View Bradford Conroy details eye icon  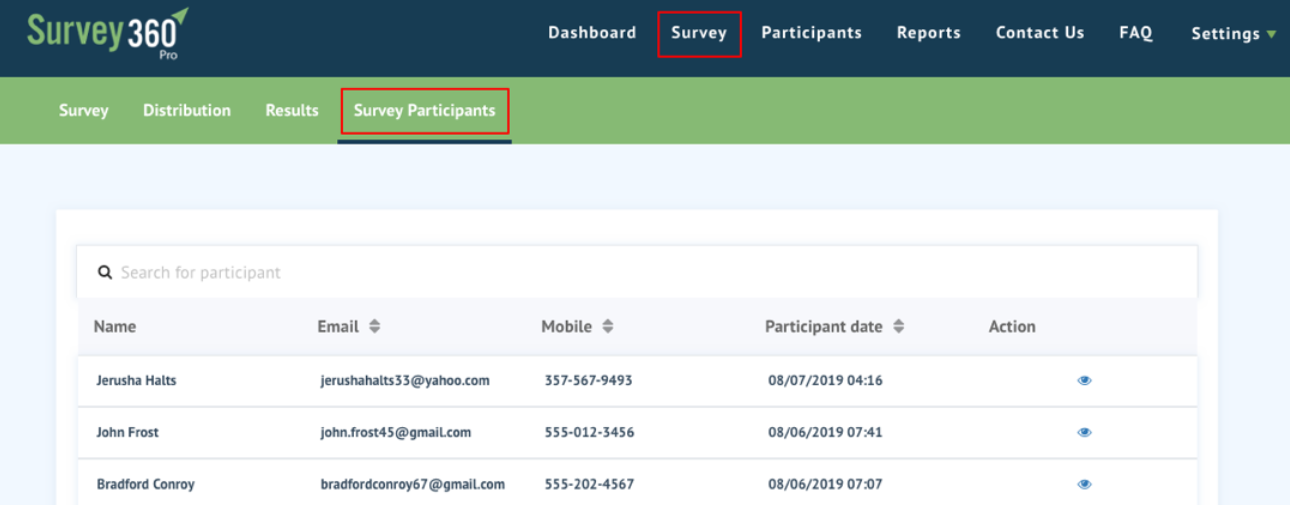(x=1084, y=484)
